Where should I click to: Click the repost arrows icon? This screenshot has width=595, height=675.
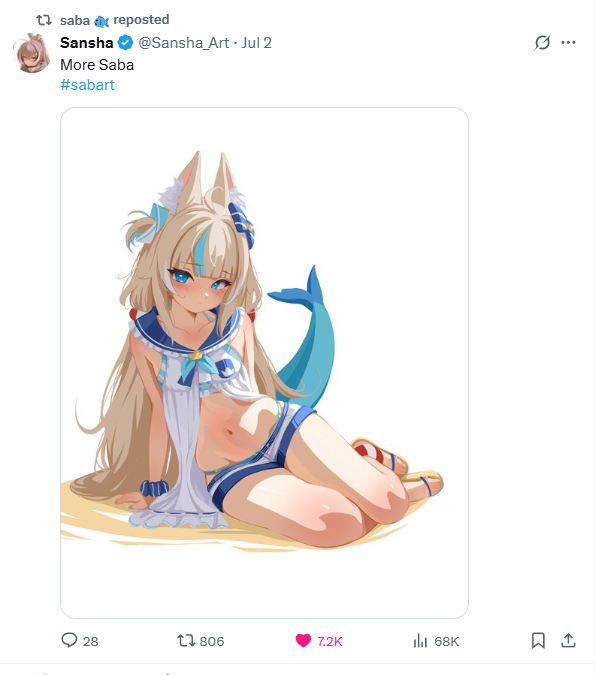pos(186,641)
